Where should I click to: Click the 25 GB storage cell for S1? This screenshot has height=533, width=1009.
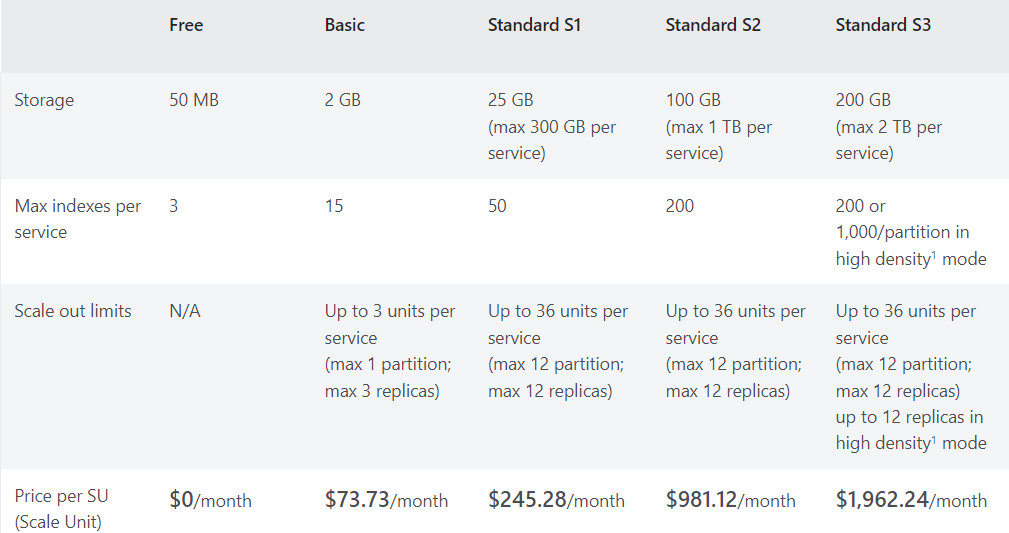click(551, 126)
